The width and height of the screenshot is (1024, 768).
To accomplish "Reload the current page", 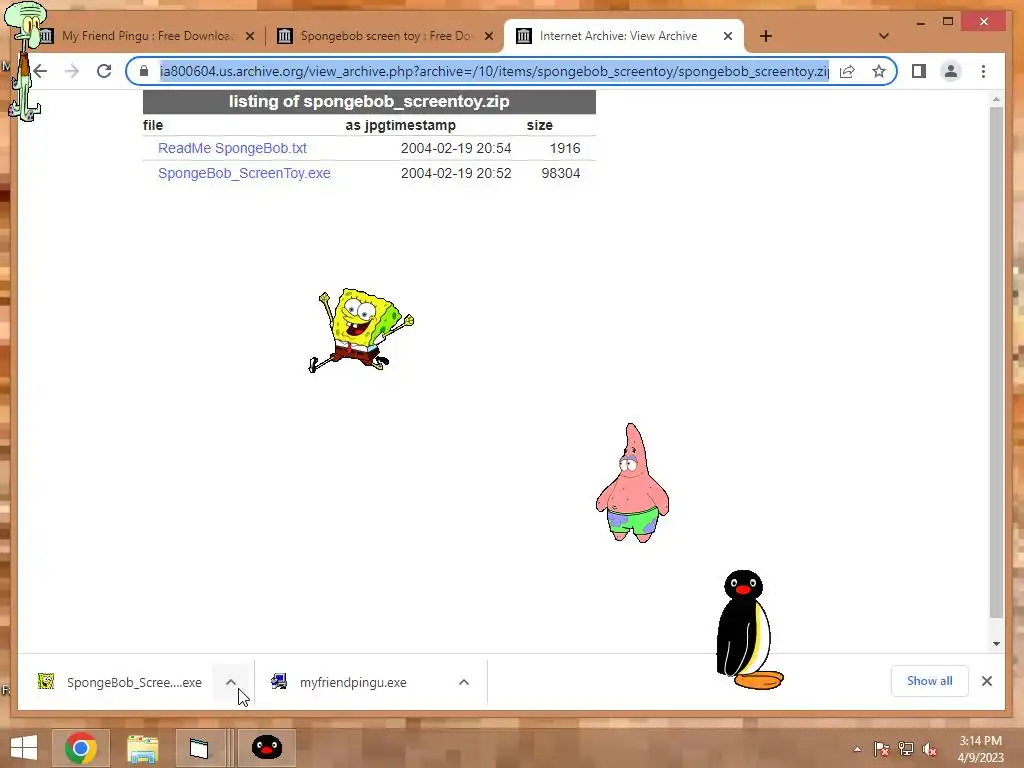I will [104, 71].
